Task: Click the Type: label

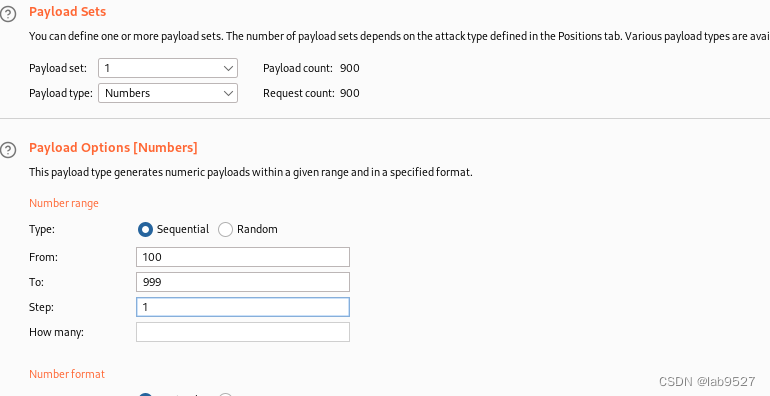Action: pyautogui.click(x=42, y=229)
